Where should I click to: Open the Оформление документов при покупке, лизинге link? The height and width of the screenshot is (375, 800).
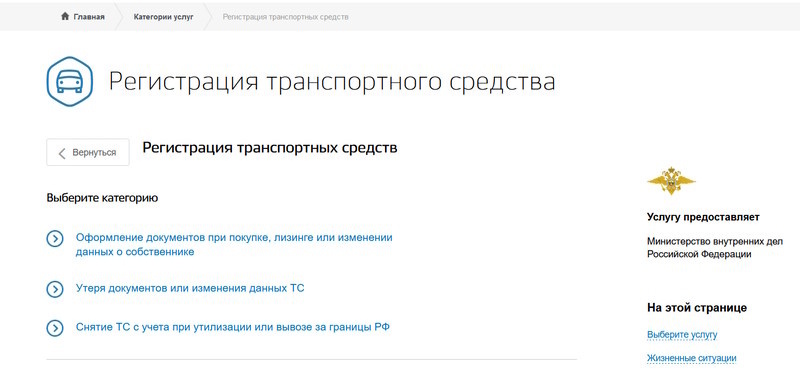234,244
